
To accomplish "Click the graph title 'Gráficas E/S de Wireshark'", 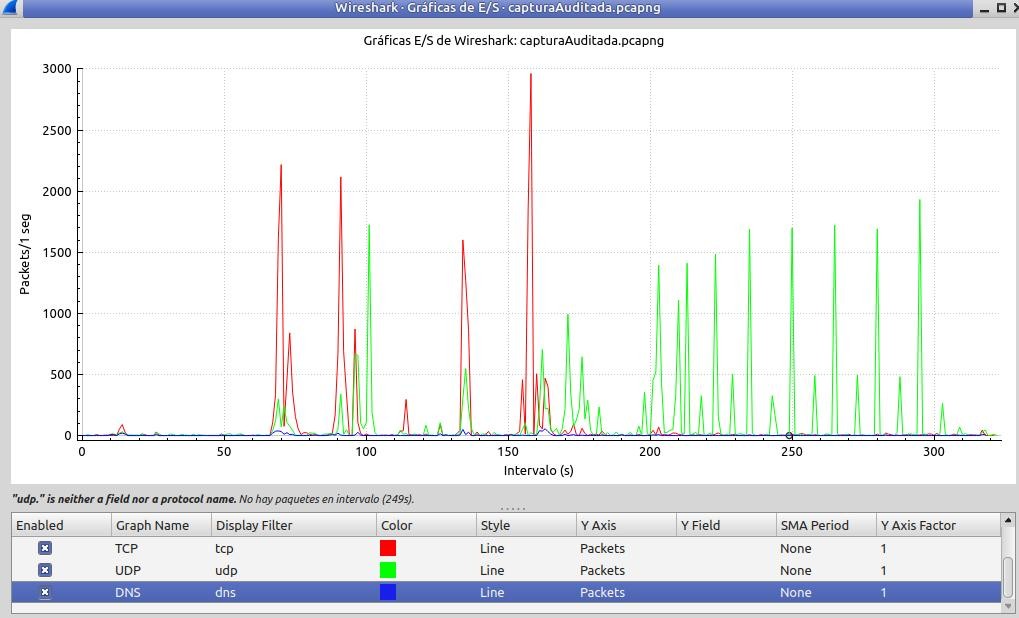I will pyautogui.click(x=513, y=40).
